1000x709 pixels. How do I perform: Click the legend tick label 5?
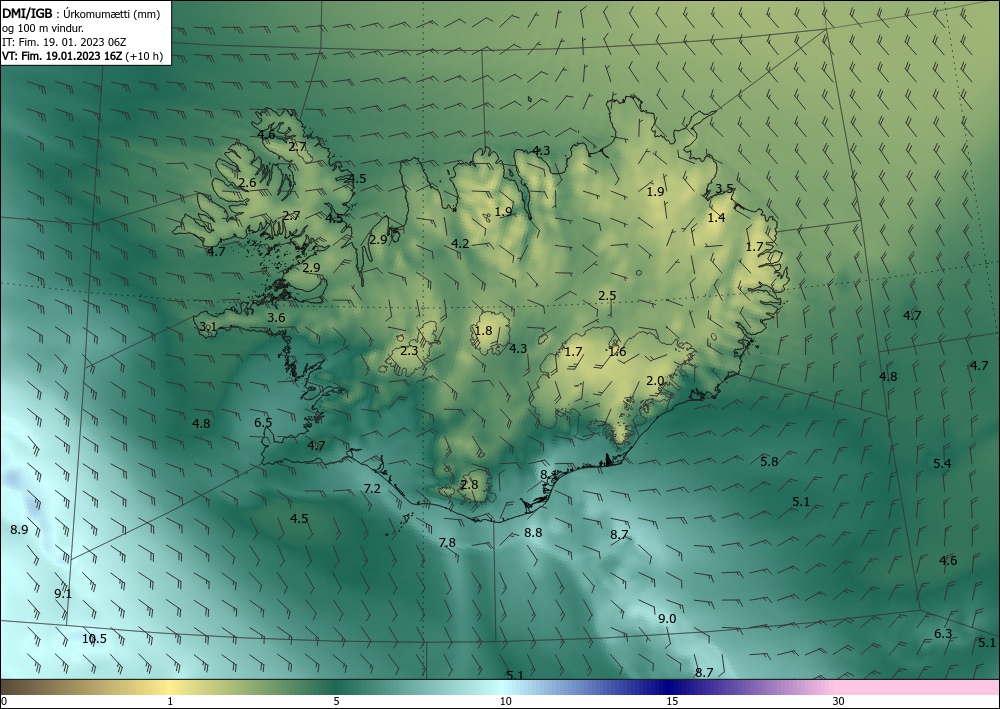coord(336,701)
